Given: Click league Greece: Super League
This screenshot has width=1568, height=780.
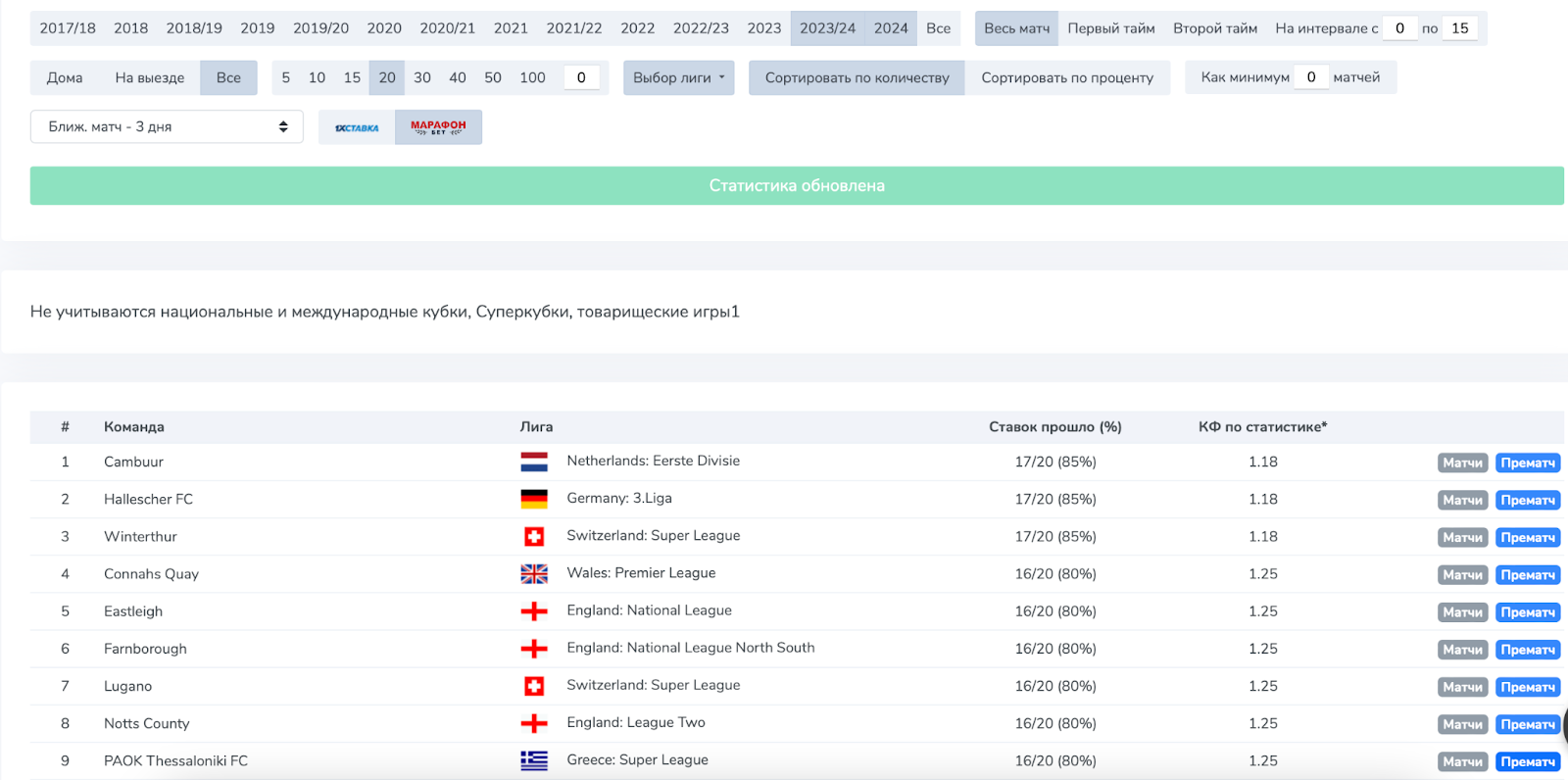Looking at the screenshot, I should click(637, 760).
